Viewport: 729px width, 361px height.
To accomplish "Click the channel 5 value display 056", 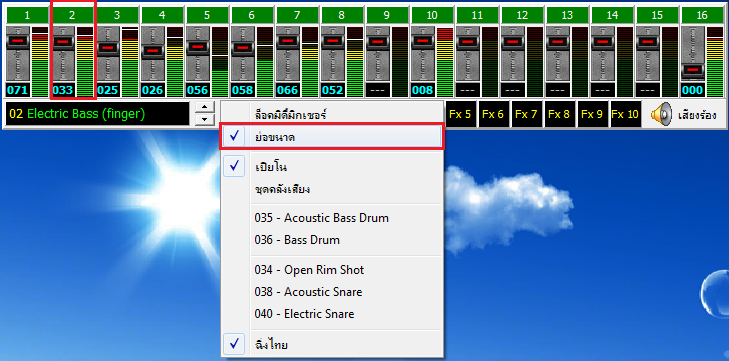I will tap(197, 90).
